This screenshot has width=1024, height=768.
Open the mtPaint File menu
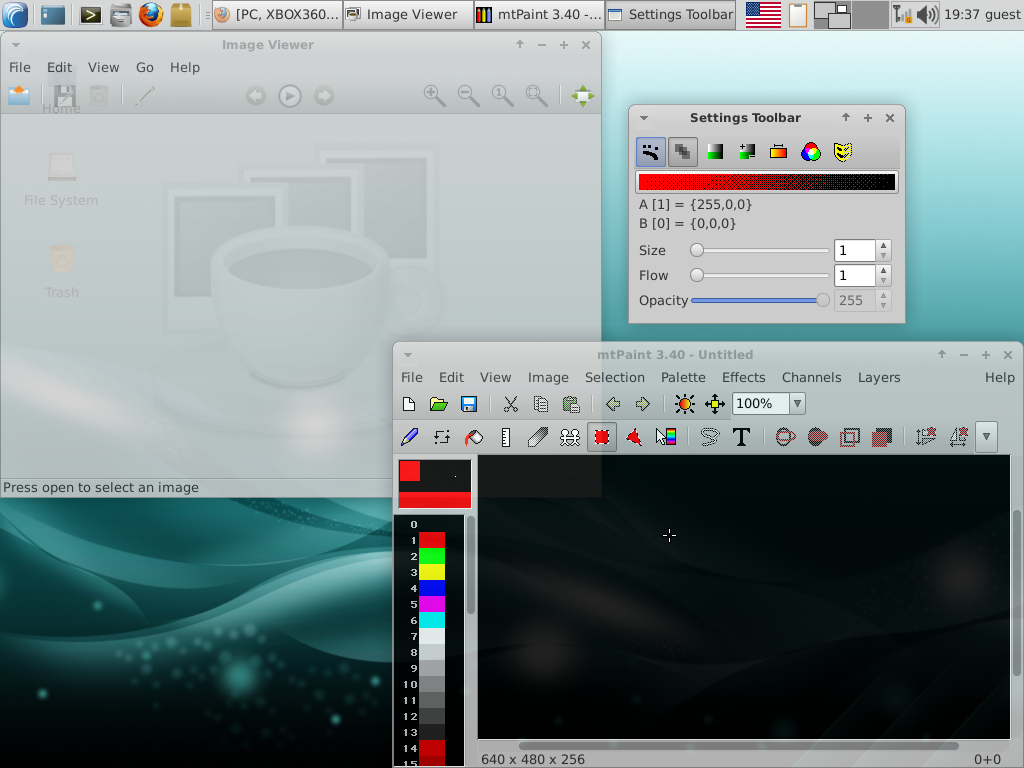point(411,377)
